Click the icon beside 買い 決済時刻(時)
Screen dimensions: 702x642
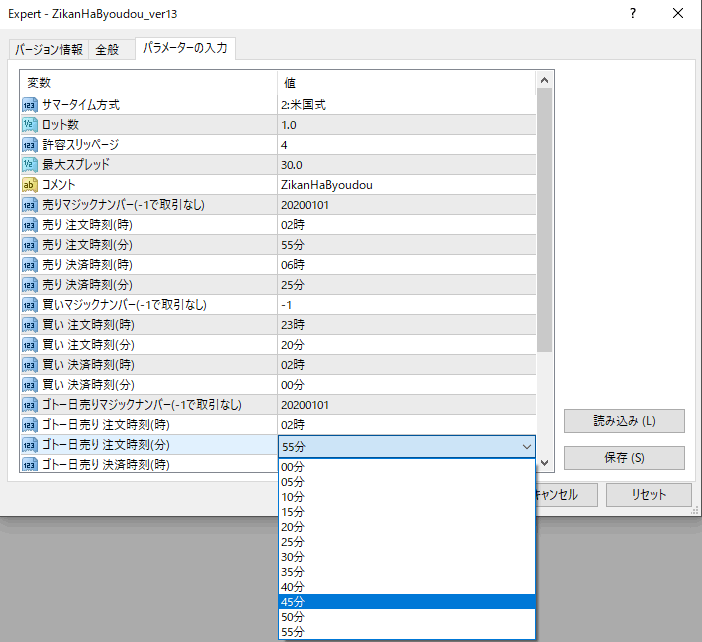coord(30,365)
